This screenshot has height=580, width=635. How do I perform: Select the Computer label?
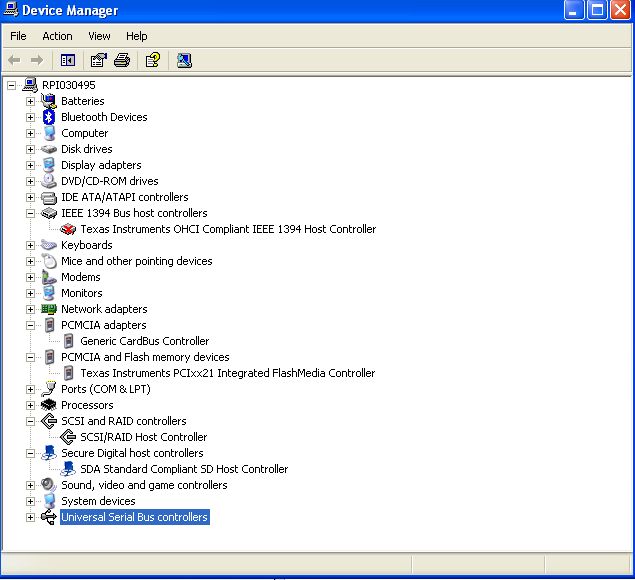coord(84,133)
